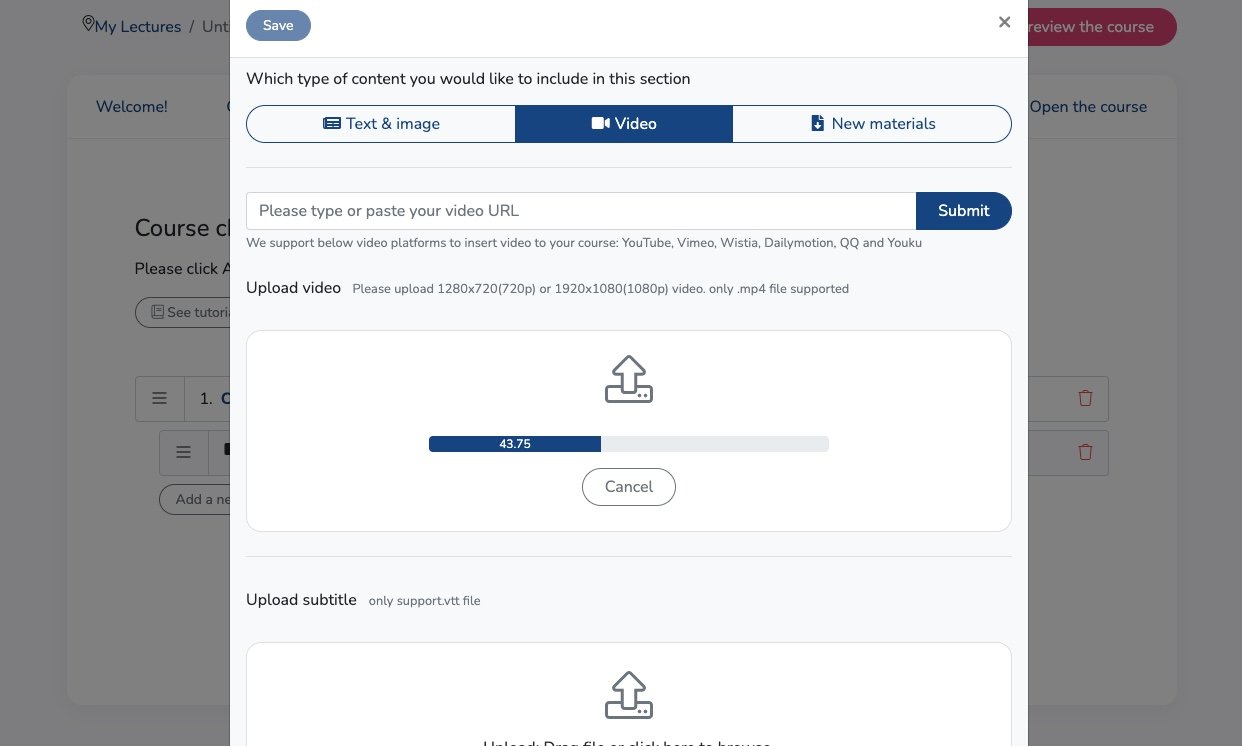The image size is (1242, 746).
Task: Choose the New materials content type
Action: pos(872,124)
